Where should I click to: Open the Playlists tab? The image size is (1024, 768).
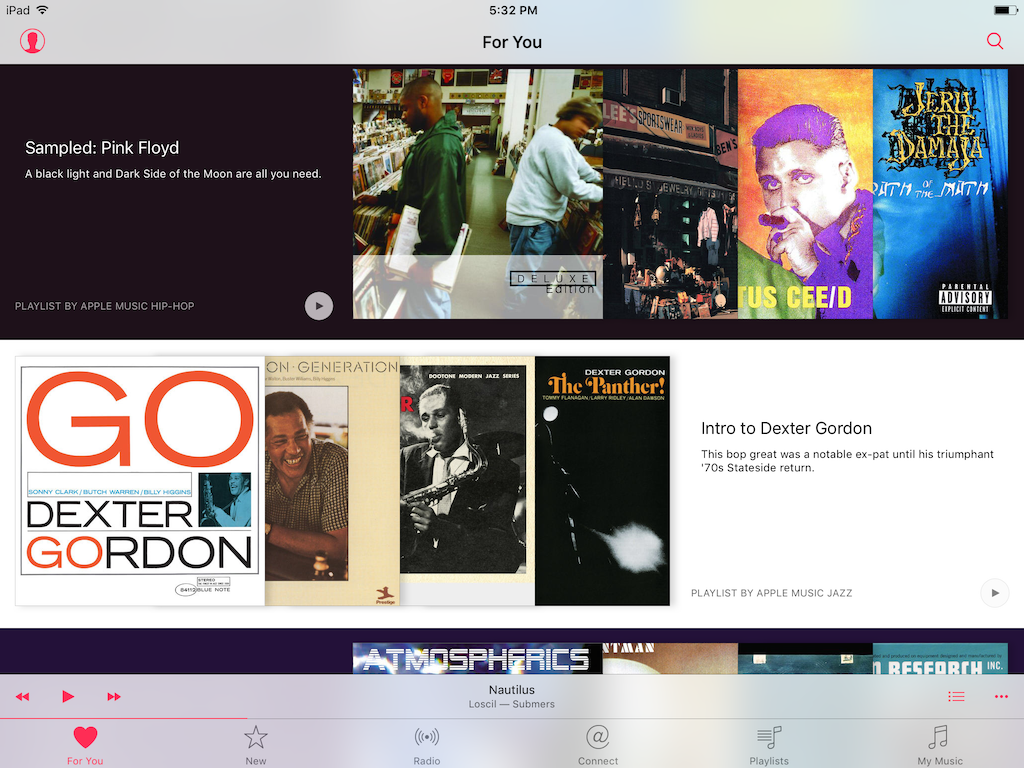[769, 745]
